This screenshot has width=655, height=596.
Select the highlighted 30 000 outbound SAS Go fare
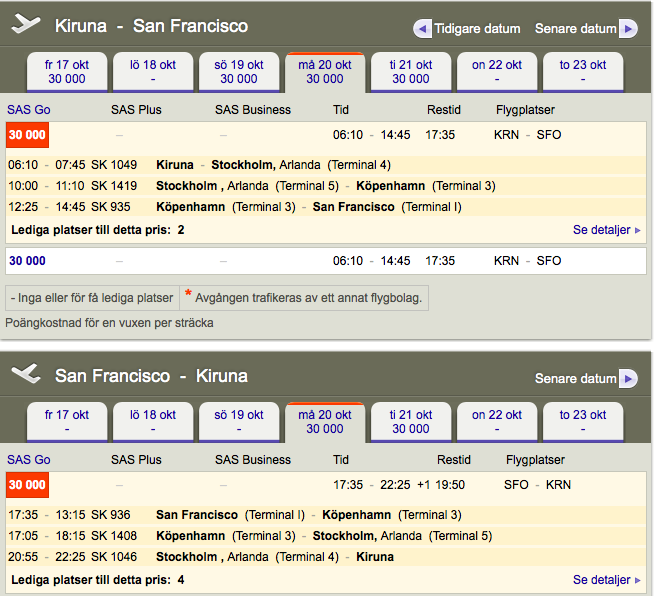coord(27,135)
